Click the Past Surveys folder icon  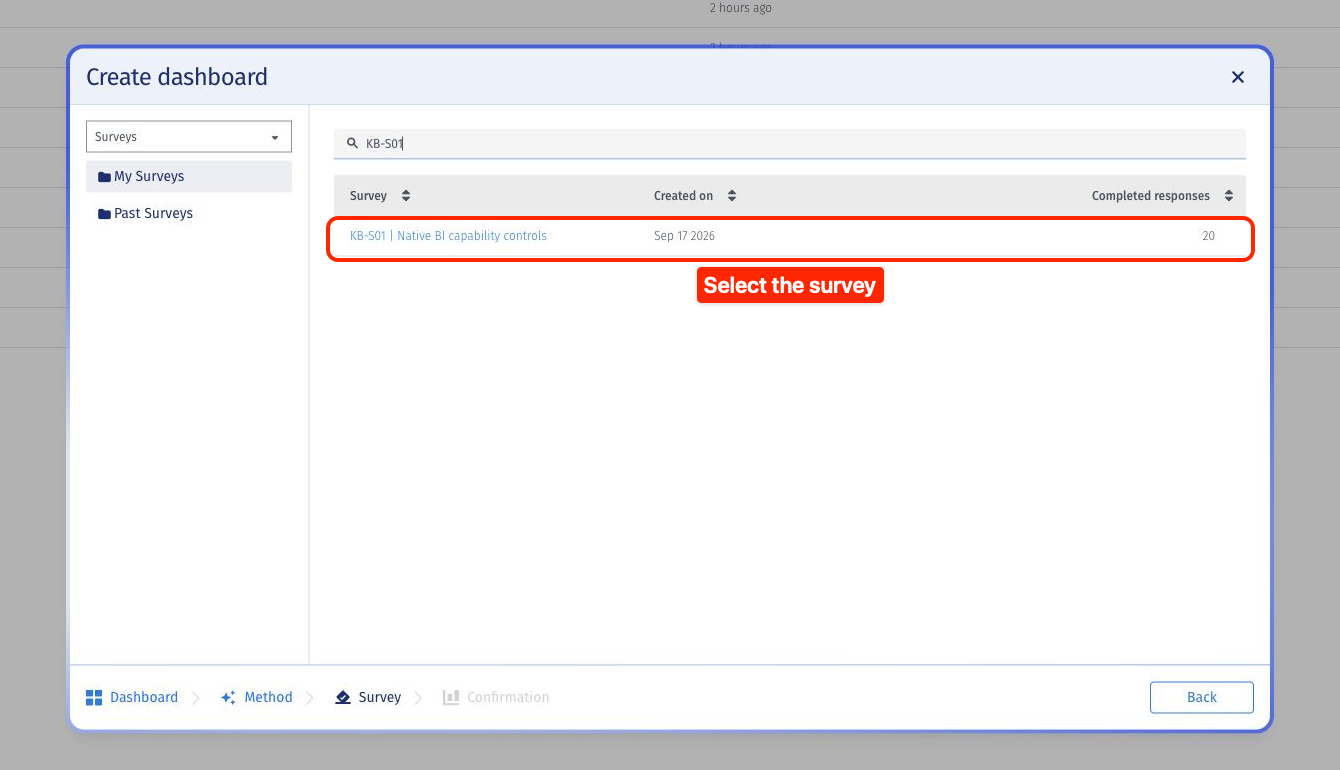(x=104, y=214)
